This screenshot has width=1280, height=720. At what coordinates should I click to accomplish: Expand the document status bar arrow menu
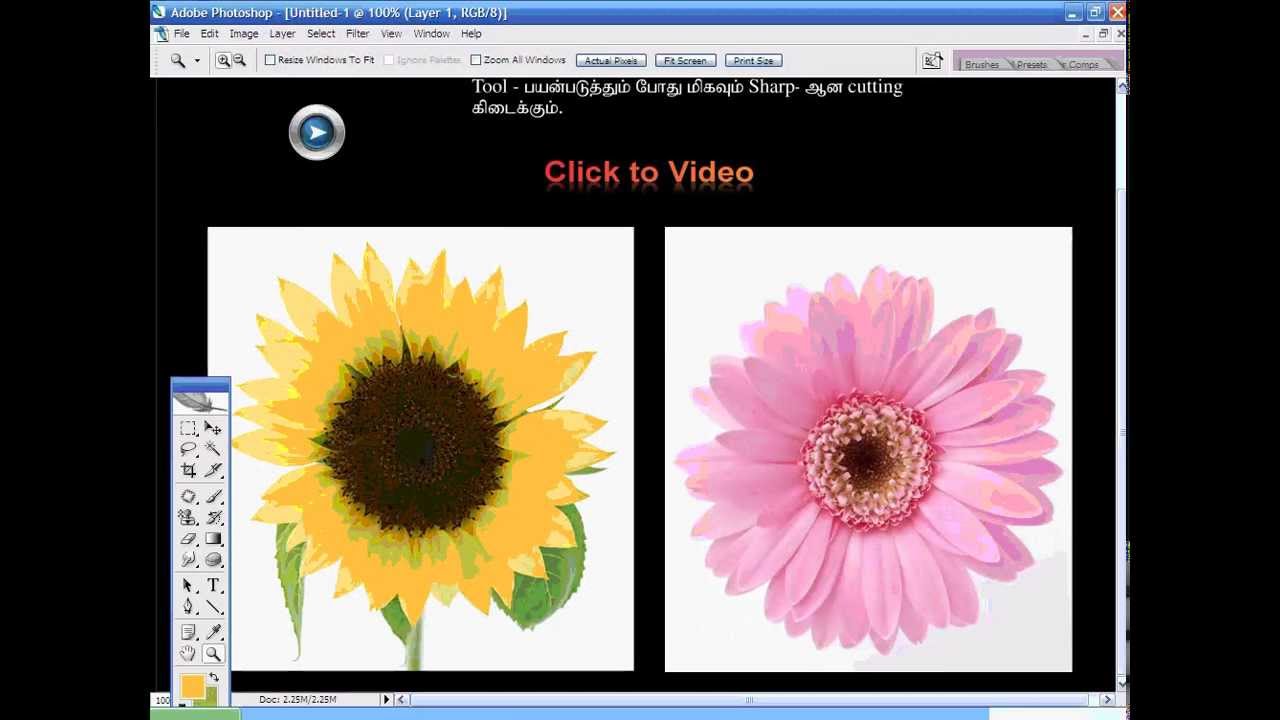(386, 700)
